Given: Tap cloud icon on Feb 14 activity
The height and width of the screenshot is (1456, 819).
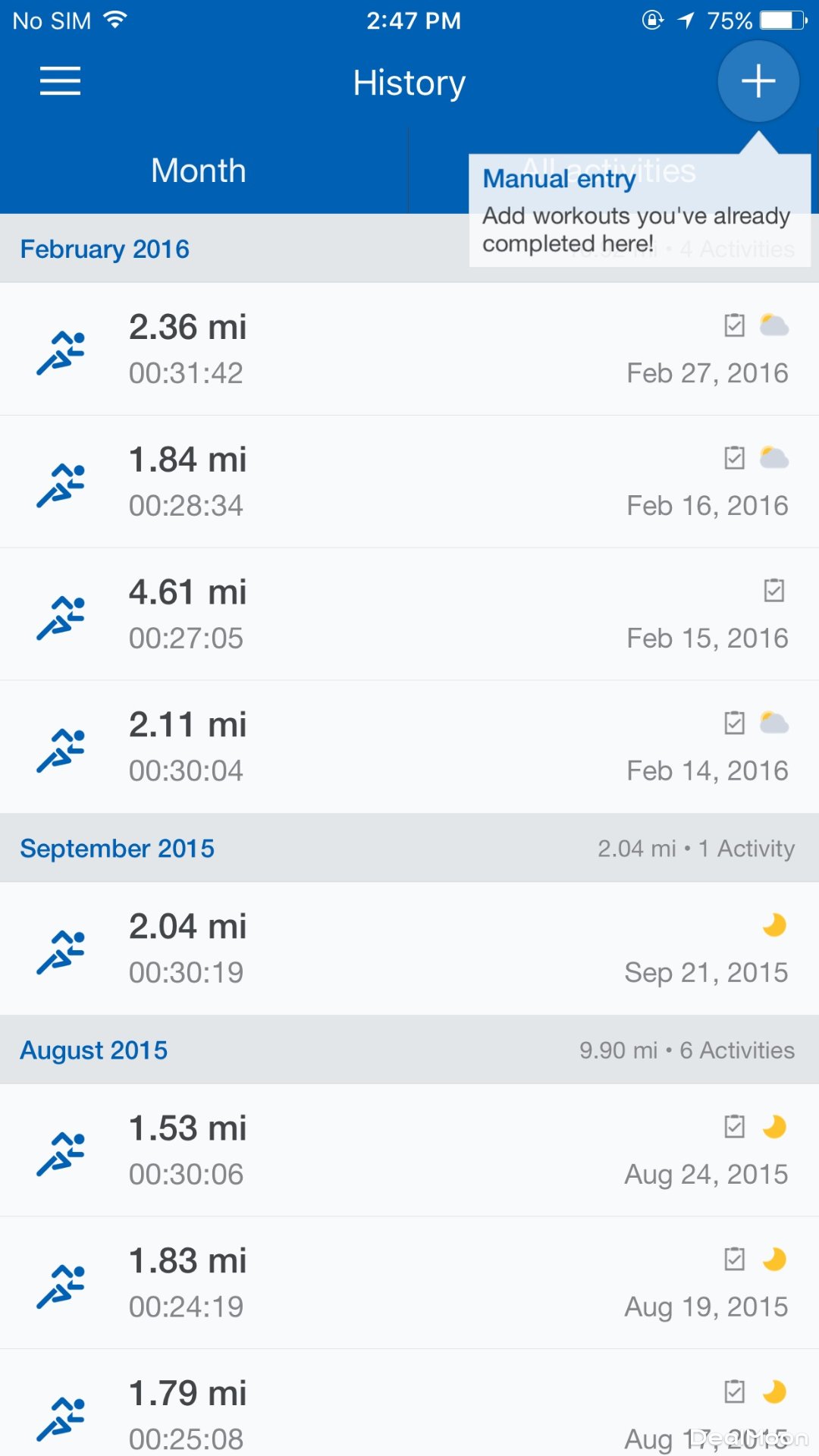Looking at the screenshot, I should 774,723.
